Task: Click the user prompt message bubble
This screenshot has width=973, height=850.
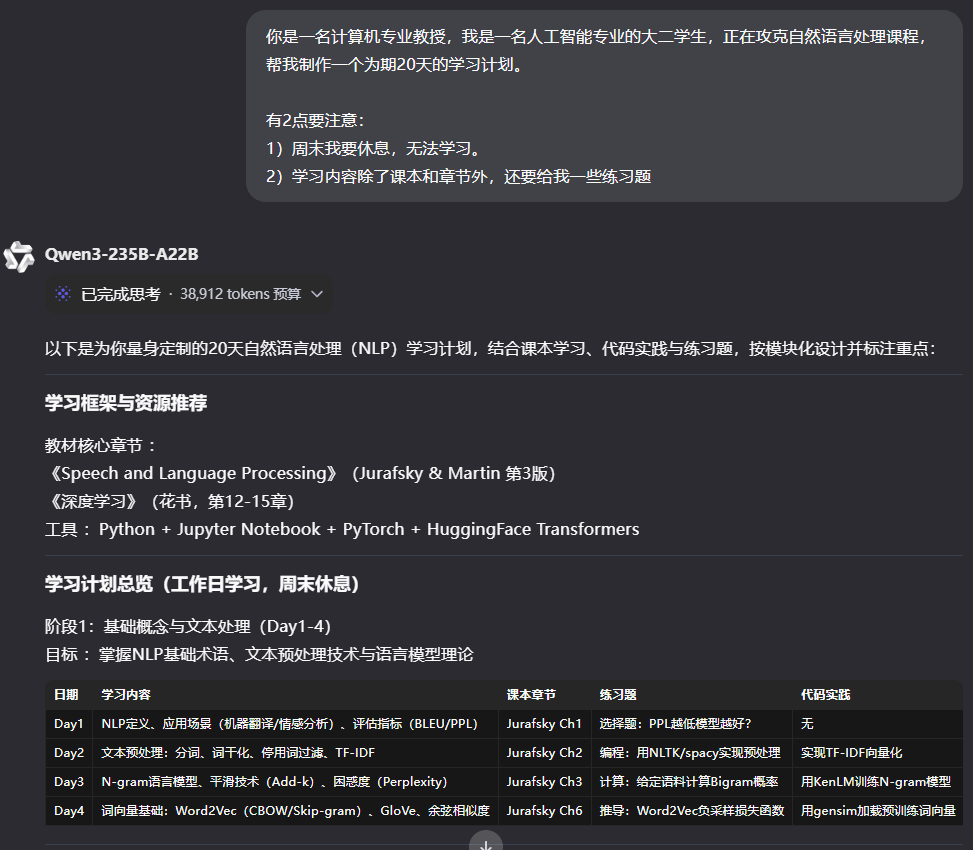Action: [604, 106]
